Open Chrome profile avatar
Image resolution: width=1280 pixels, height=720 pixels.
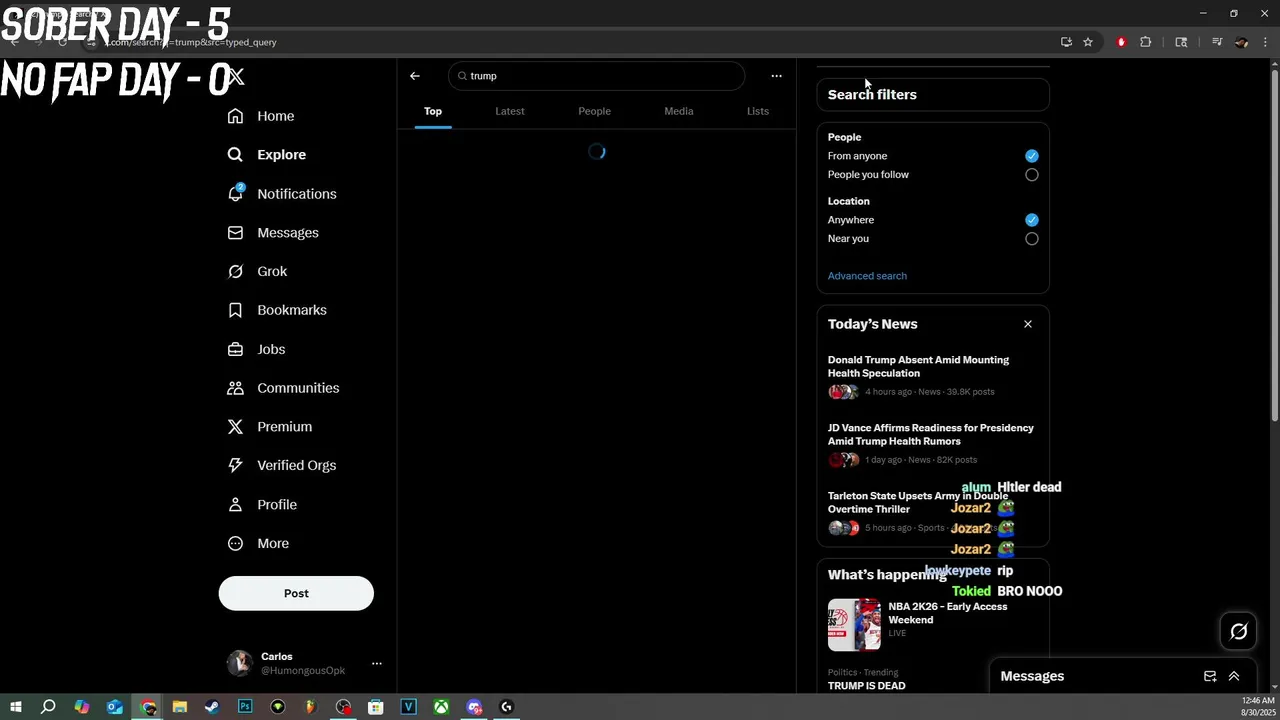click(x=1241, y=42)
